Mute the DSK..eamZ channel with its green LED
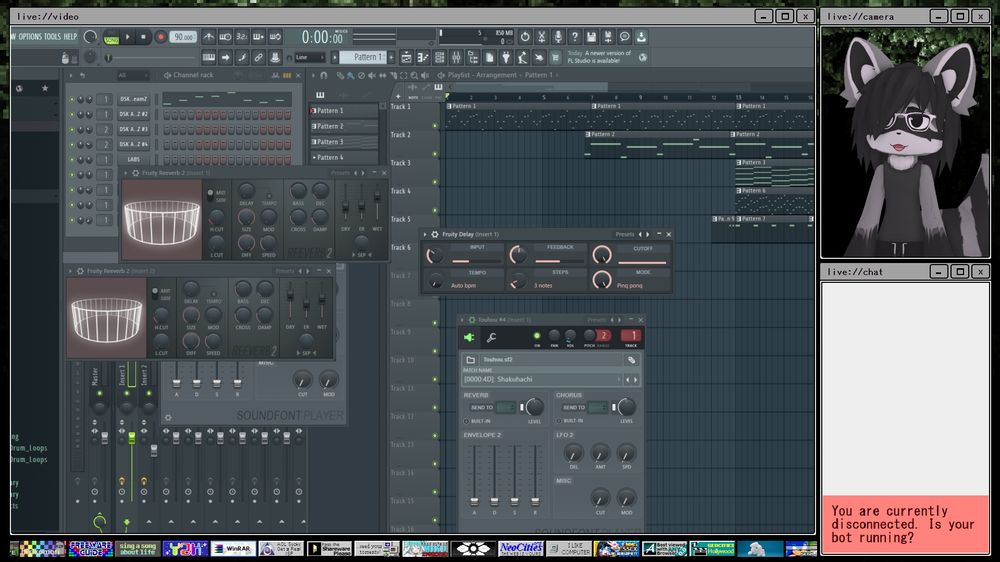The image size is (1000, 562). coord(72,99)
